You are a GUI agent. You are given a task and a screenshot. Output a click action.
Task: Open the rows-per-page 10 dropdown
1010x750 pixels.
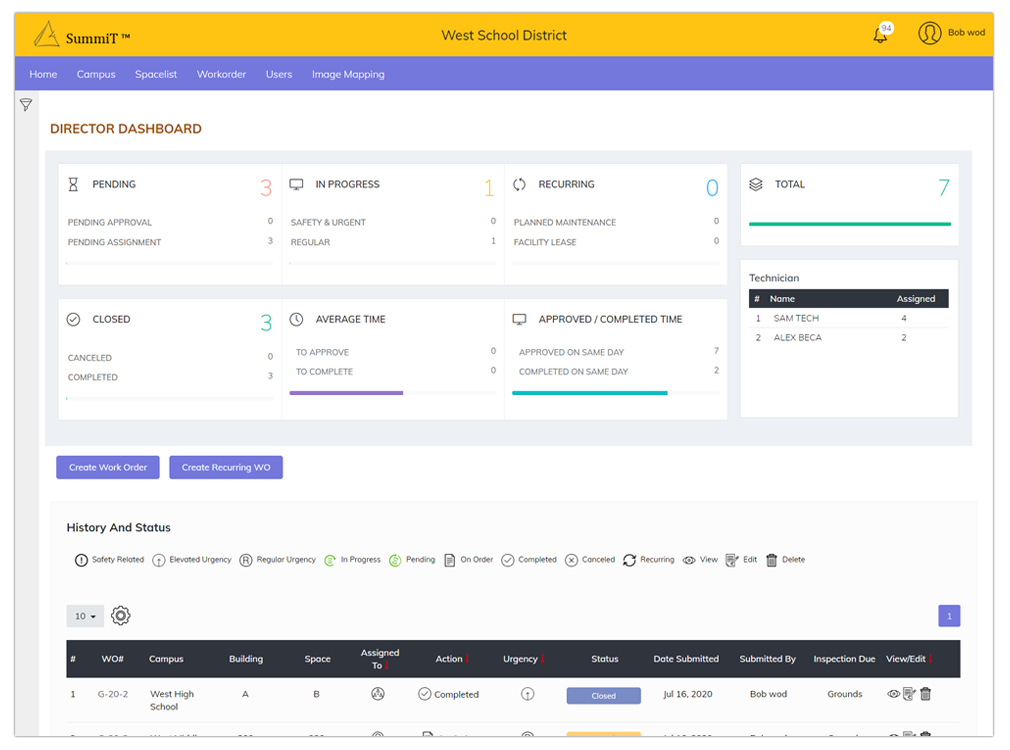coord(85,616)
